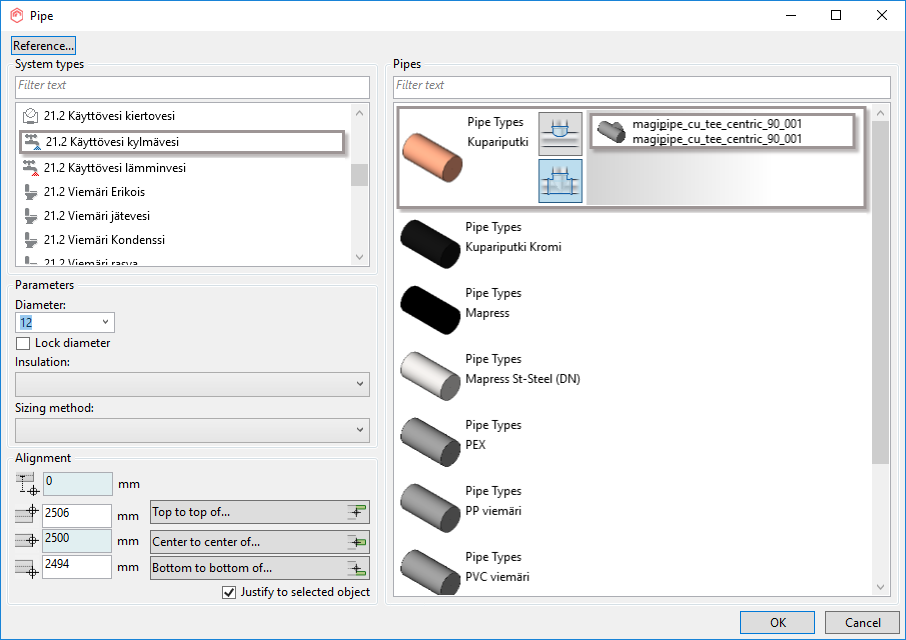
Task: Click the Pipes filter text field
Action: point(640,86)
